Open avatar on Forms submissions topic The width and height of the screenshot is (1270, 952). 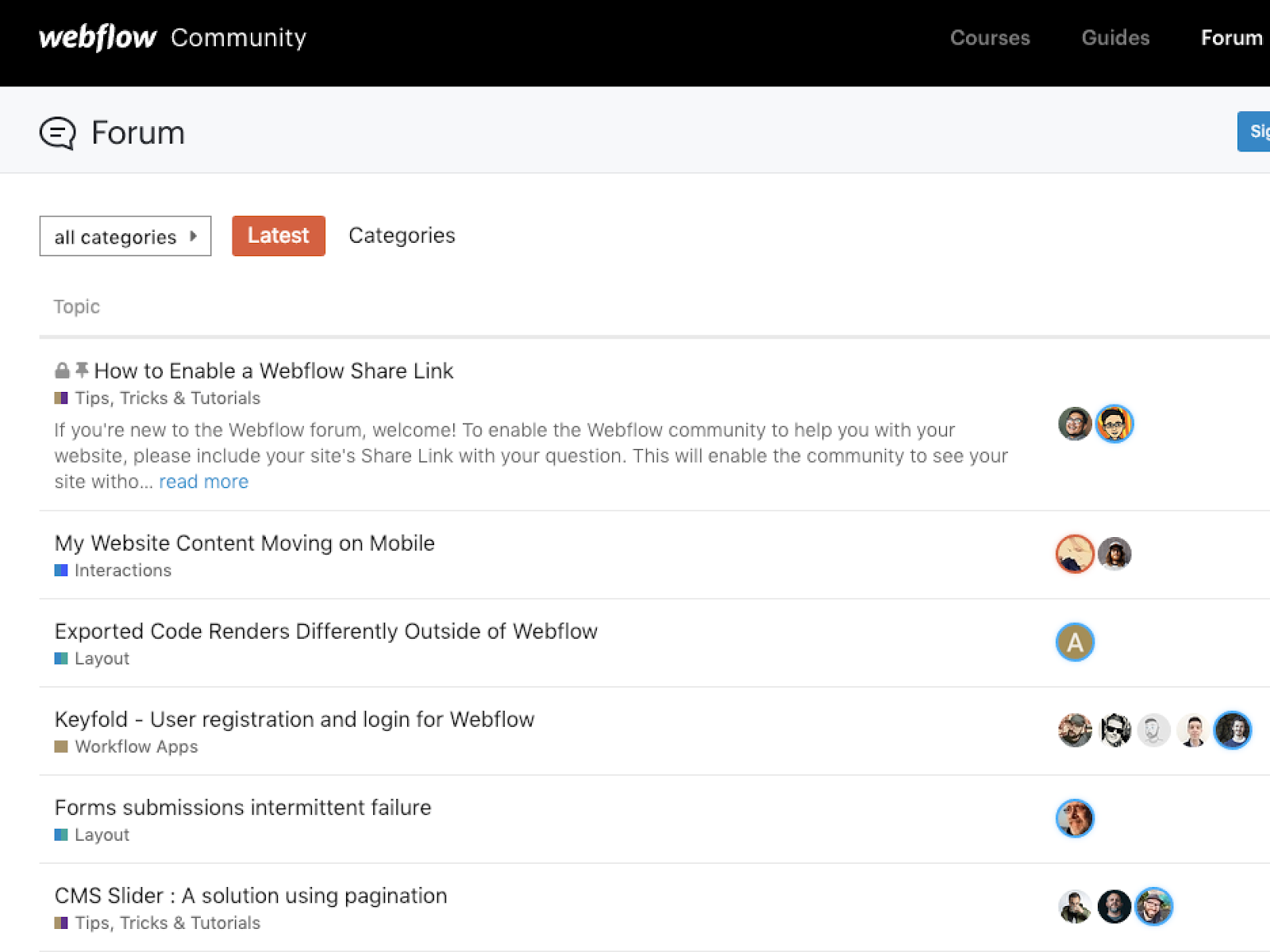pos(1075,818)
